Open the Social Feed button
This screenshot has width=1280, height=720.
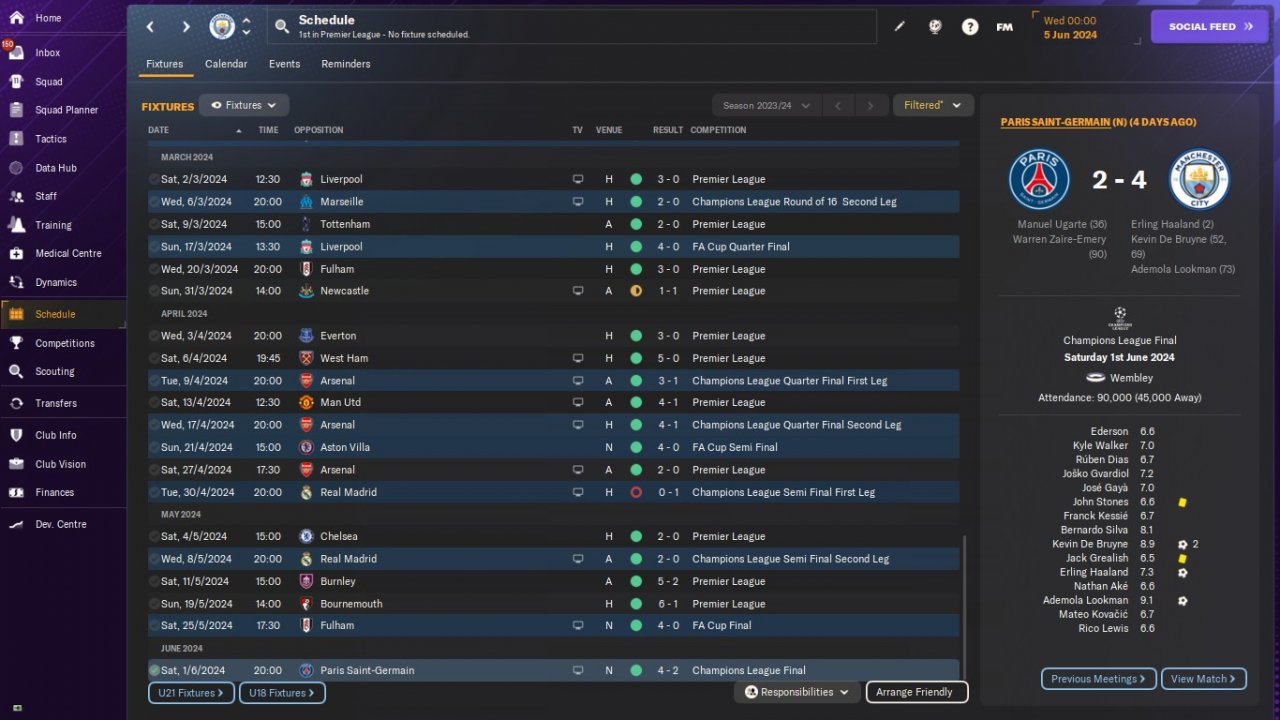tap(1210, 27)
